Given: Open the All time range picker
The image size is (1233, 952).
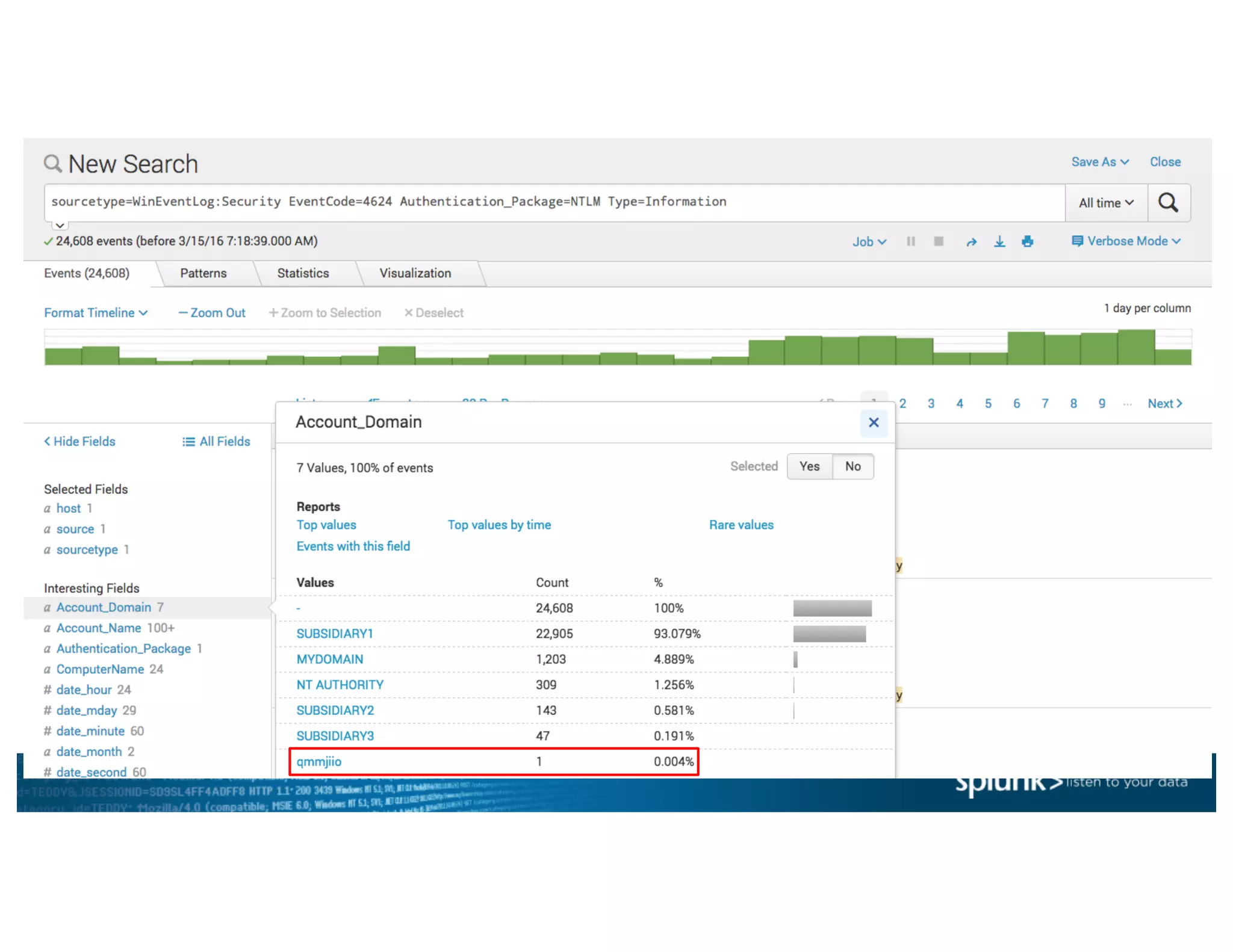Looking at the screenshot, I should point(1105,203).
